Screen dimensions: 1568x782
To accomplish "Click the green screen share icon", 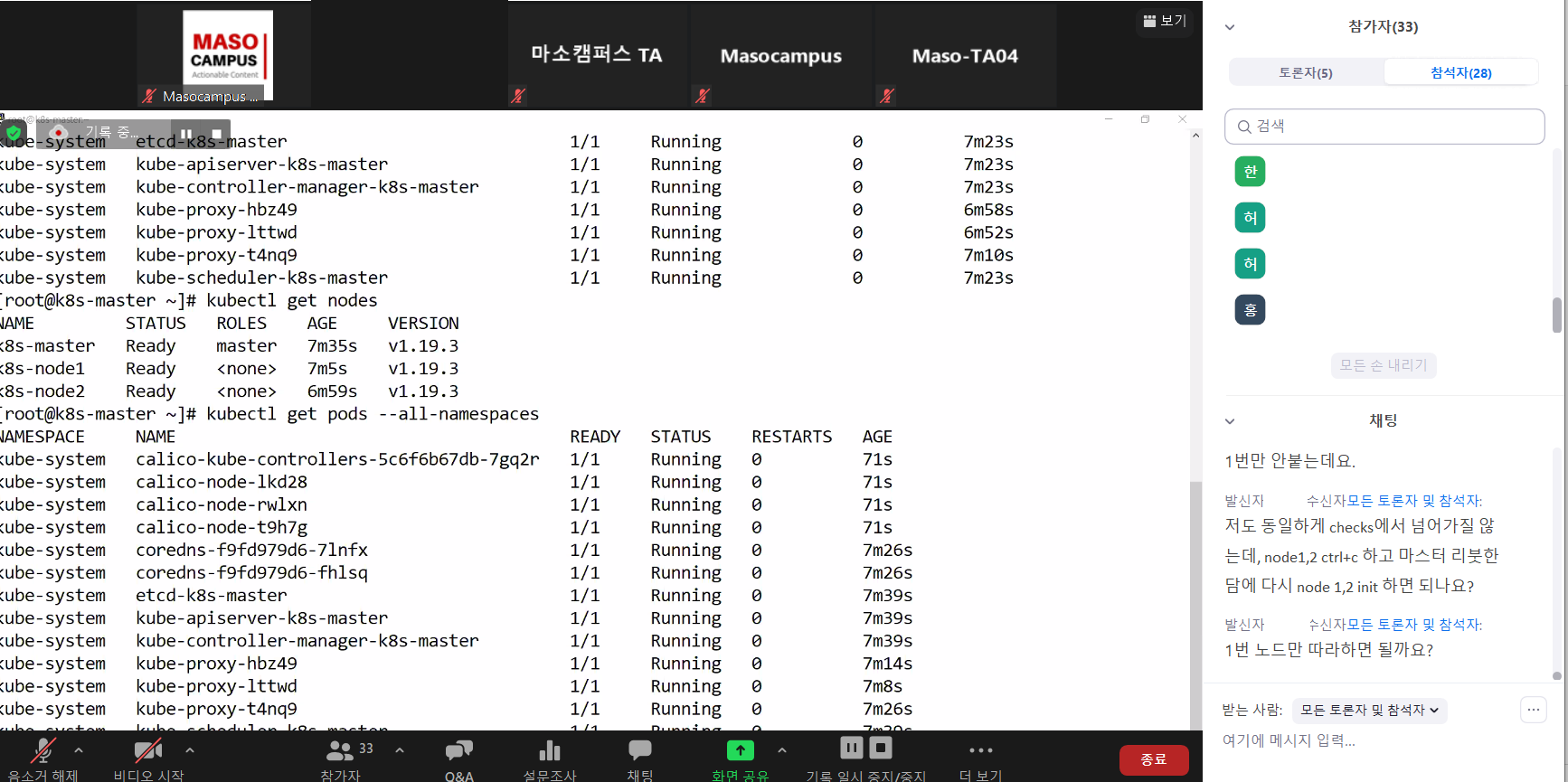I will point(740,750).
